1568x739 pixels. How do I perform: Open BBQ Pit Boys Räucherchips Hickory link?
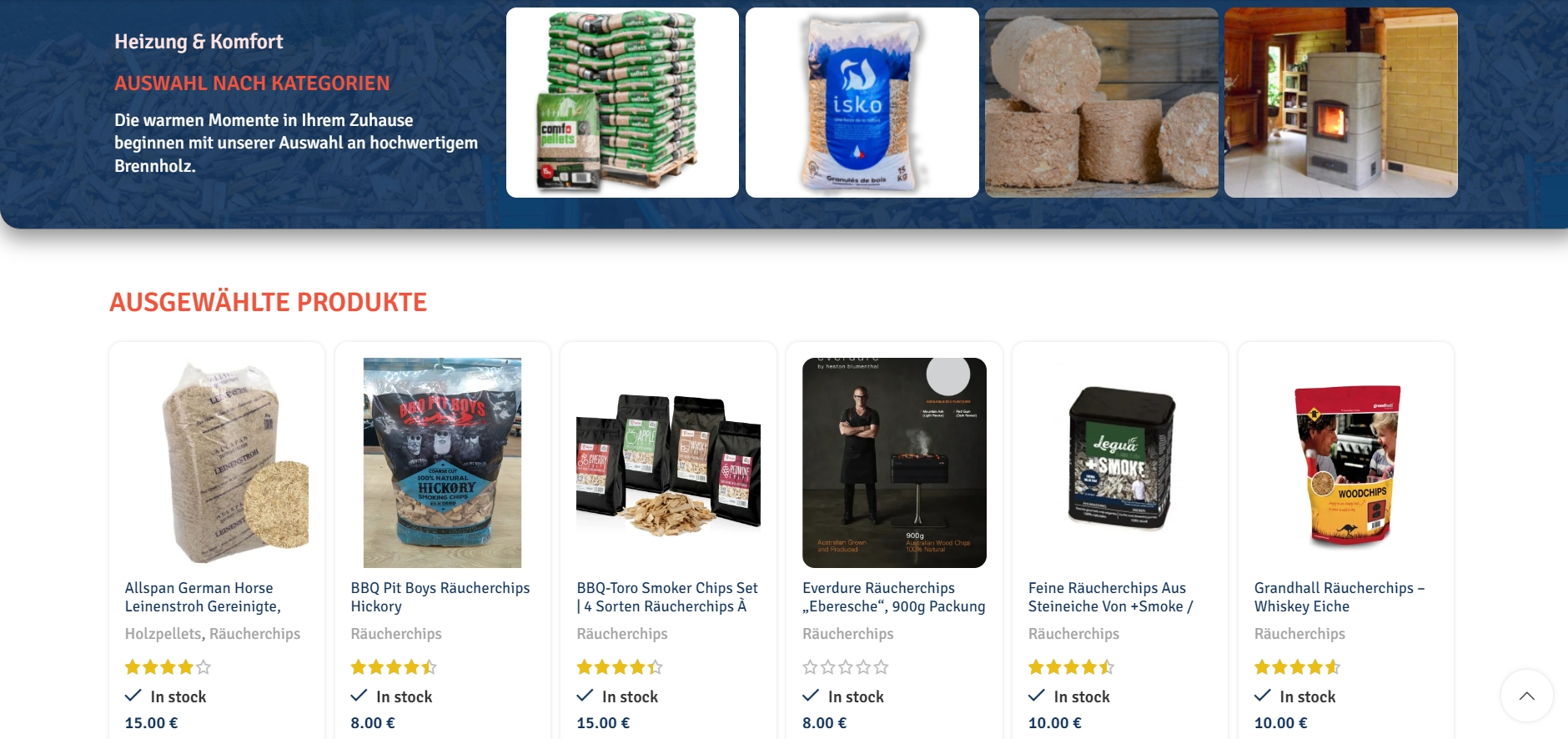(x=440, y=597)
